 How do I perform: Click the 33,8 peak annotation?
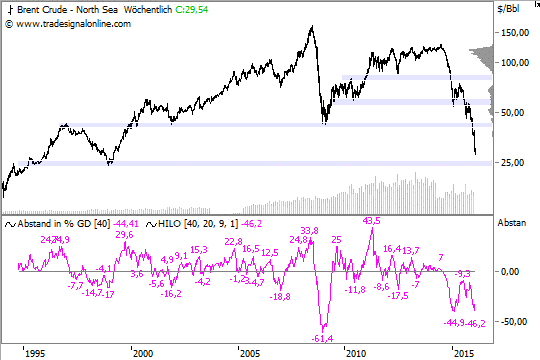(309, 231)
